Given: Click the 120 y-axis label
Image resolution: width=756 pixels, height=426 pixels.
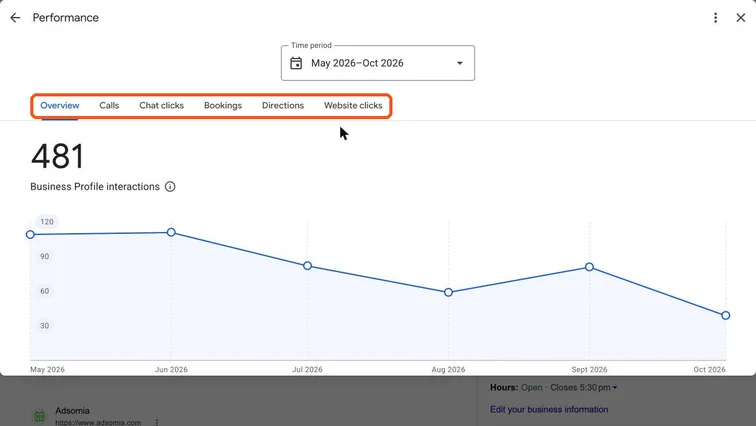Looking at the screenshot, I should pos(47,222).
